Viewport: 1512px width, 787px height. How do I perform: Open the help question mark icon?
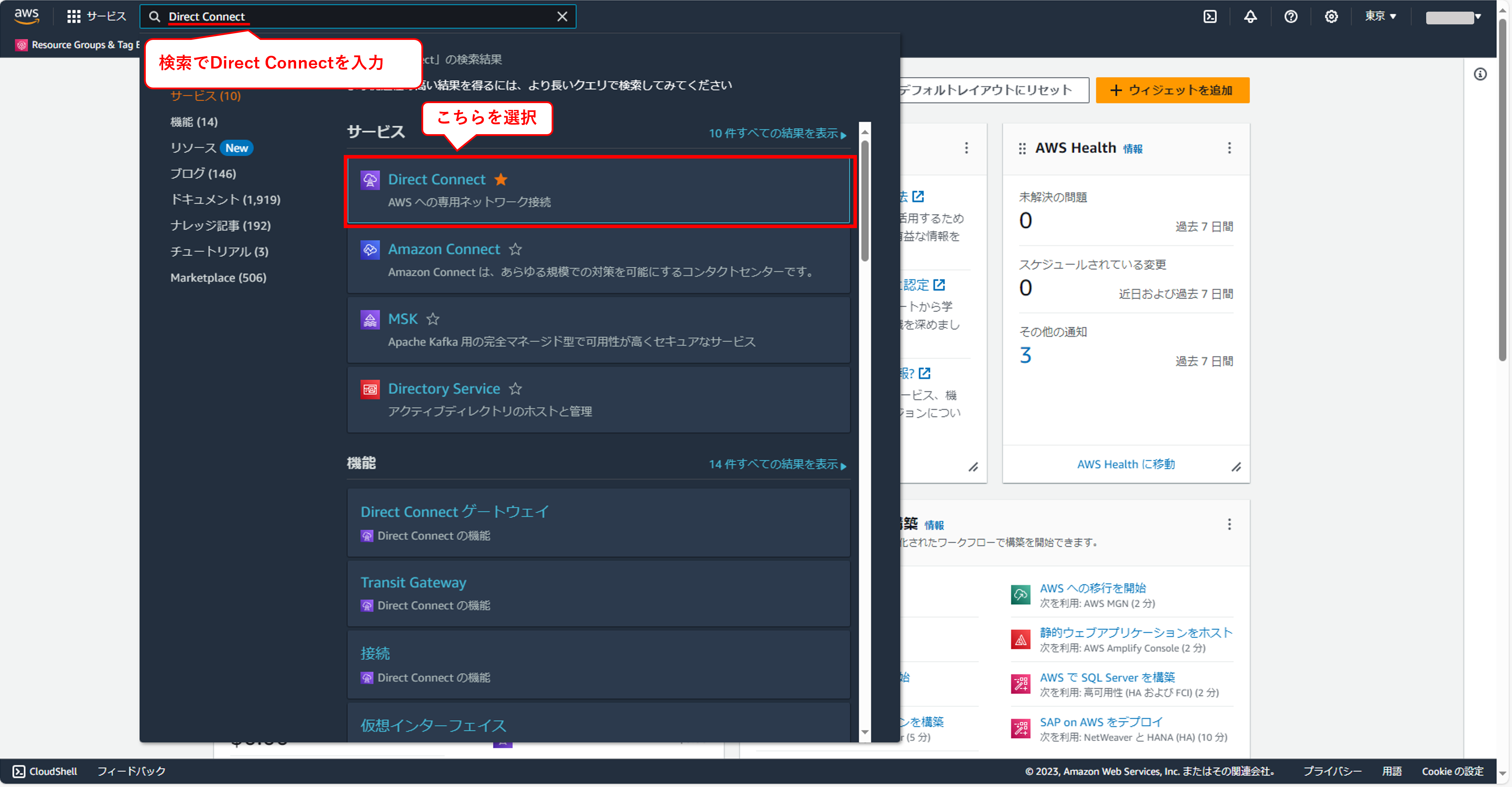click(1291, 17)
